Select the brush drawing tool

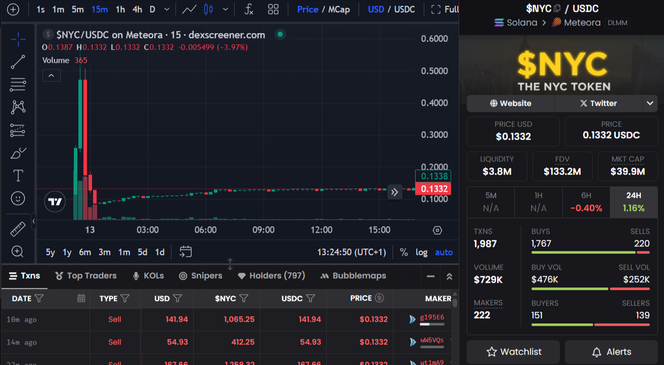tap(18, 153)
